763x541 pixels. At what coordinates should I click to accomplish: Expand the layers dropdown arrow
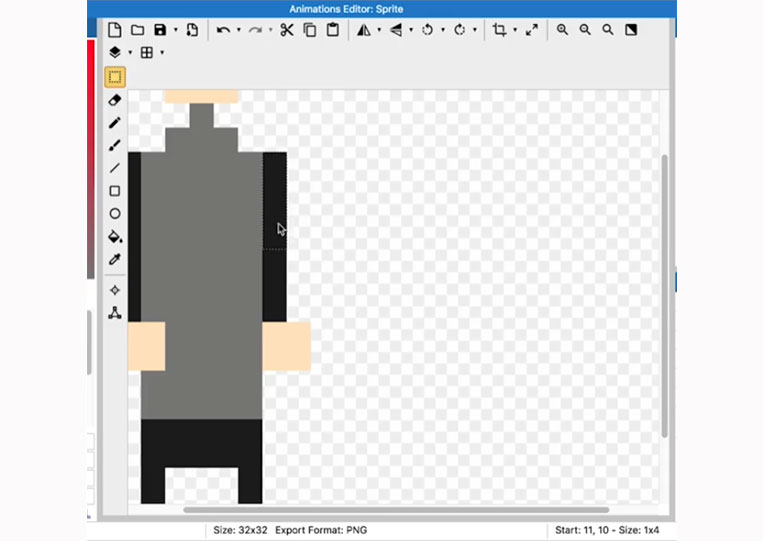click(130, 53)
